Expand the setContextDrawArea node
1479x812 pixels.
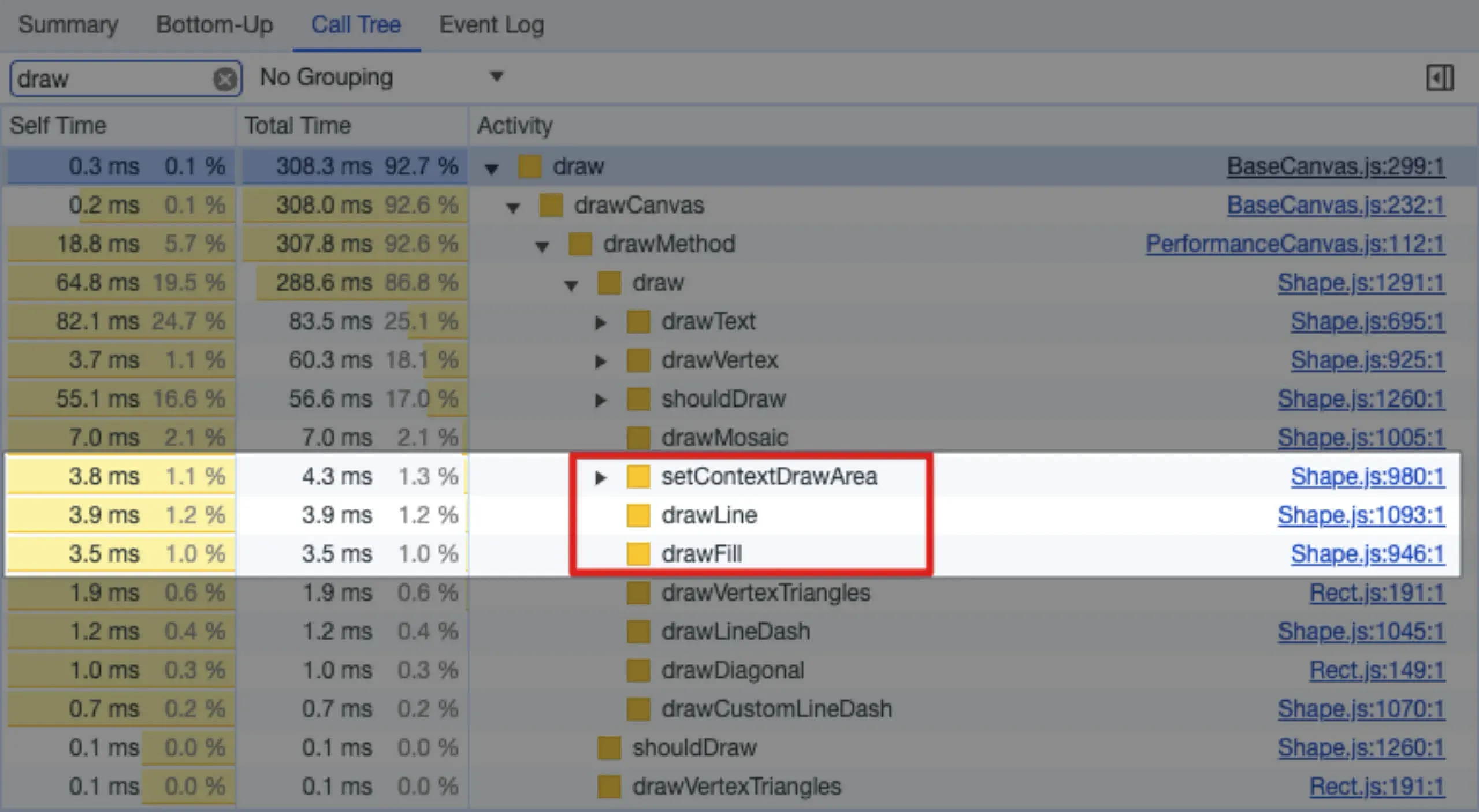(x=600, y=478)
